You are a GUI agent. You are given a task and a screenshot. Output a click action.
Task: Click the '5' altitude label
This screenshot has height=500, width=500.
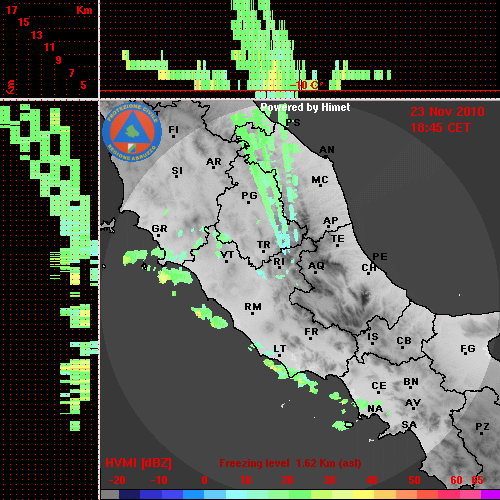tap(83, 85)
